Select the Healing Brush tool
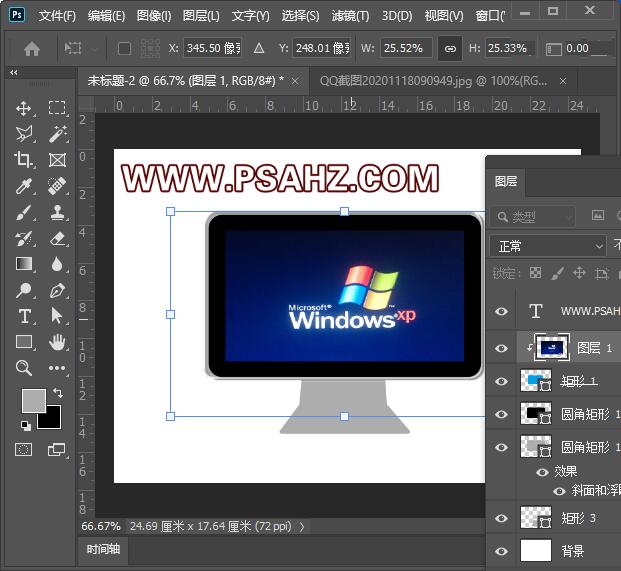The height and width of the screenshot is (571, 621). 57,186
